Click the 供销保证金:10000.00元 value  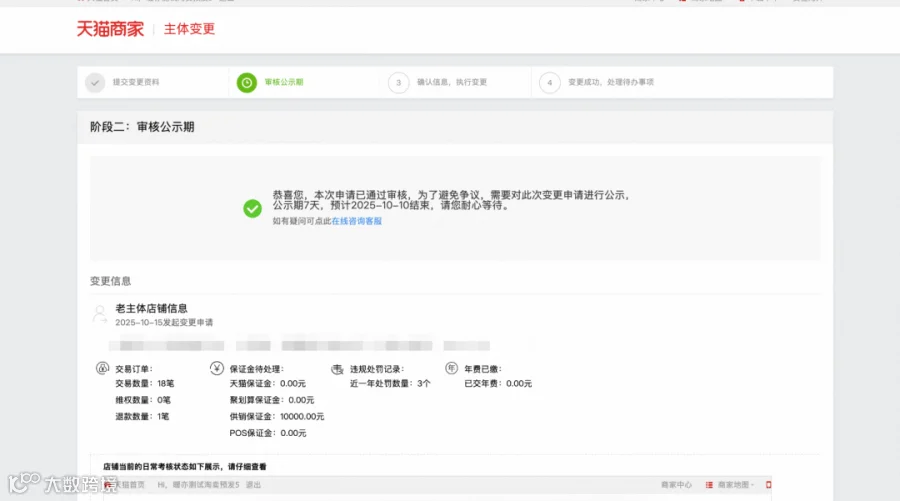pos(277,417)
